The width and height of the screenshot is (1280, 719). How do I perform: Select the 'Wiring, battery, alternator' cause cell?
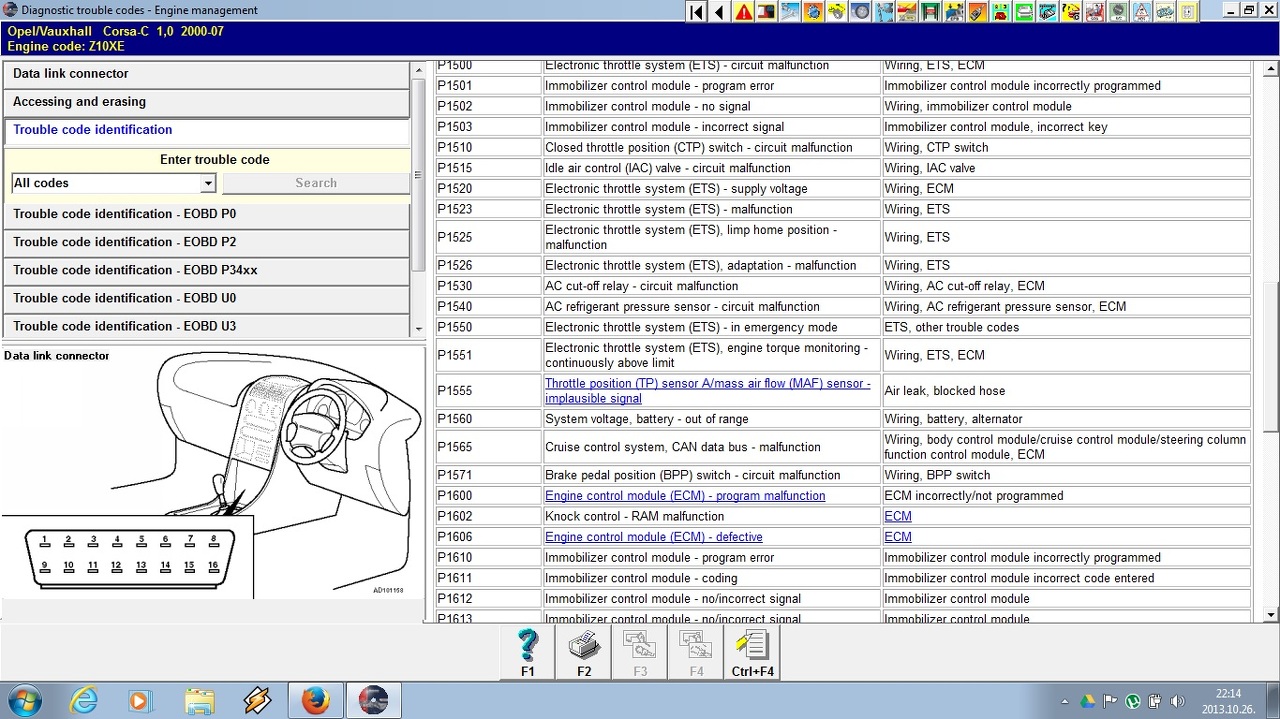pyautogui.click(x=1066, y=419)
